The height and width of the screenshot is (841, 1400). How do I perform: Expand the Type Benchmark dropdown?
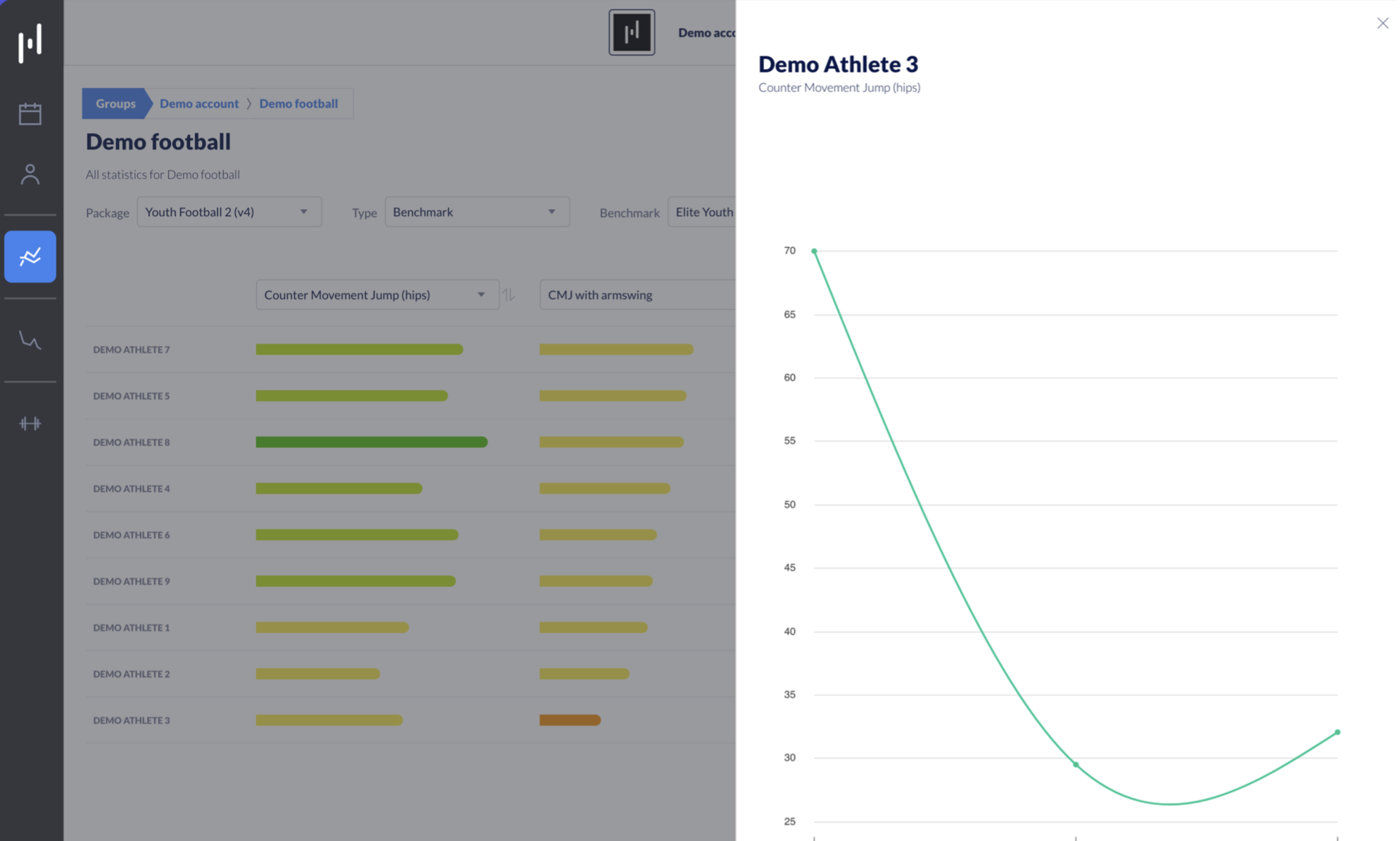click(x=477, y=212)
